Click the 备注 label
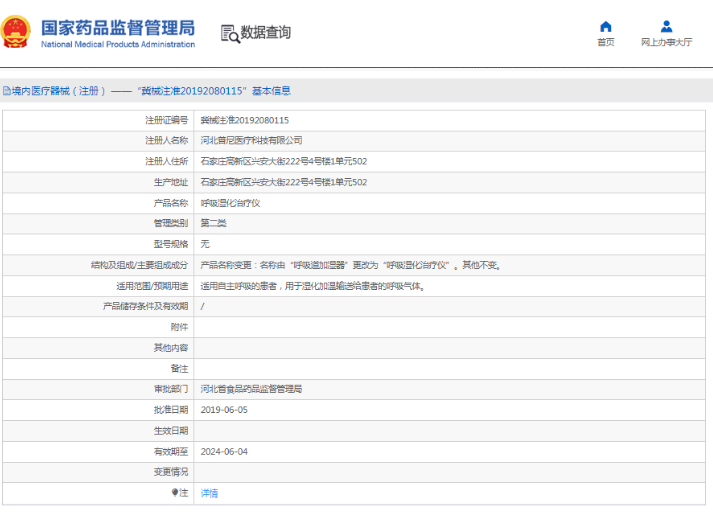The height and width of the screenshot is (512, 713). click(x=180, y=369)
